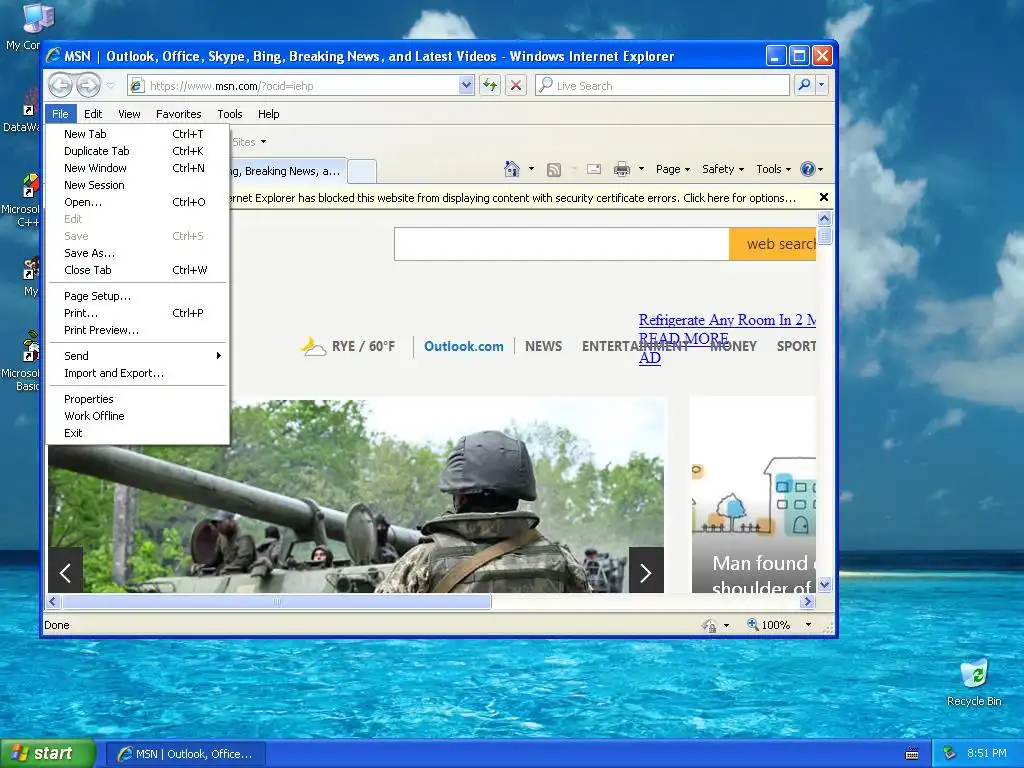This screenshot has width=1024, height=768.
Task: Click the search magnifier button
Action: (x=805, y=85)
